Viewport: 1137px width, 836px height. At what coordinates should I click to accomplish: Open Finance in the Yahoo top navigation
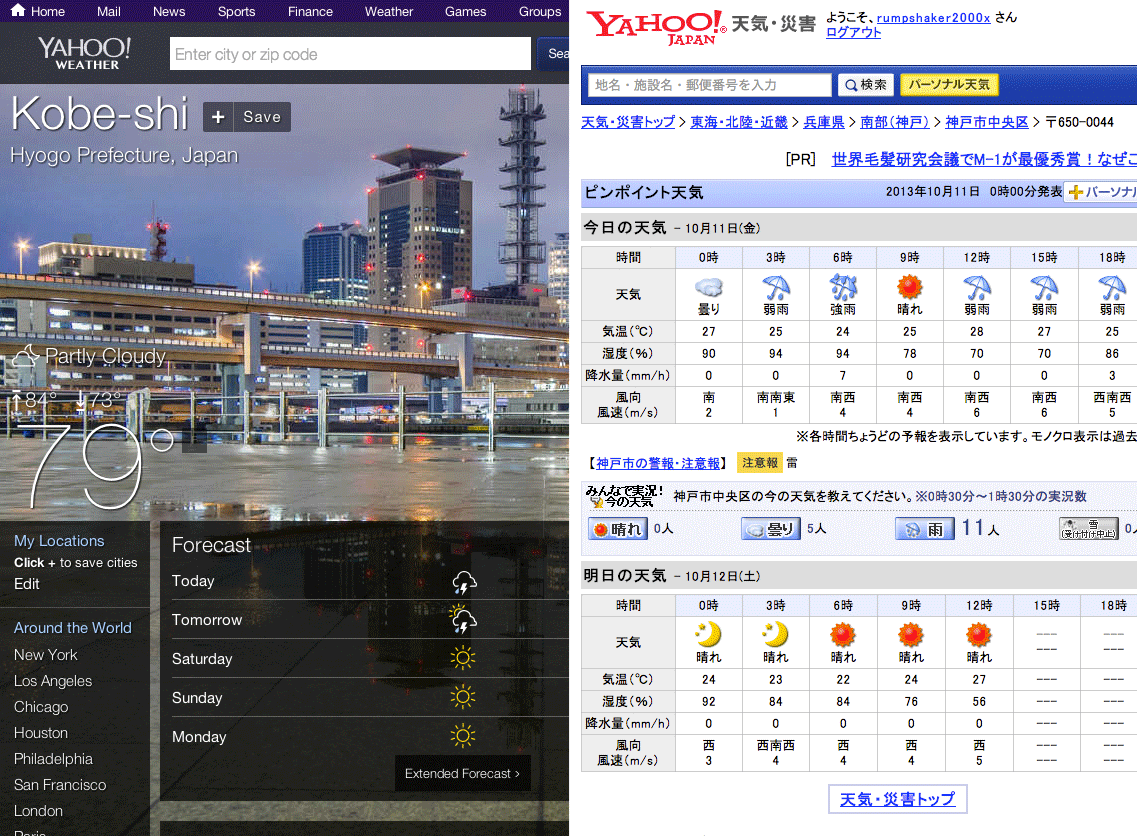(310, 12)
